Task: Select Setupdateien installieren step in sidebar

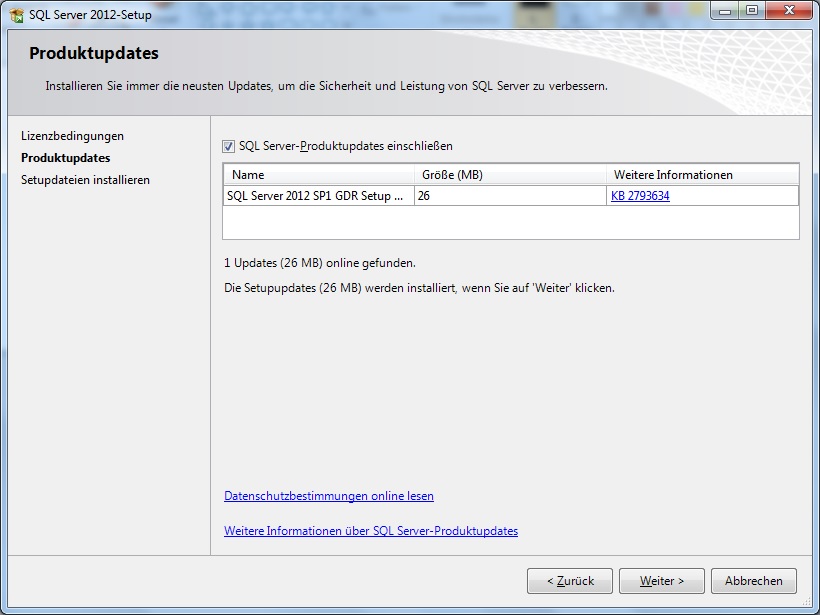Action: [85, 180]
